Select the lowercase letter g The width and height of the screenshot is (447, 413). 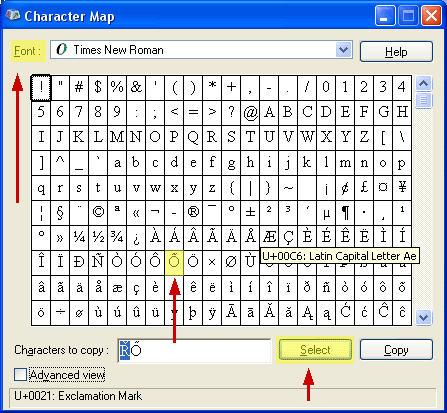[231, 163]
